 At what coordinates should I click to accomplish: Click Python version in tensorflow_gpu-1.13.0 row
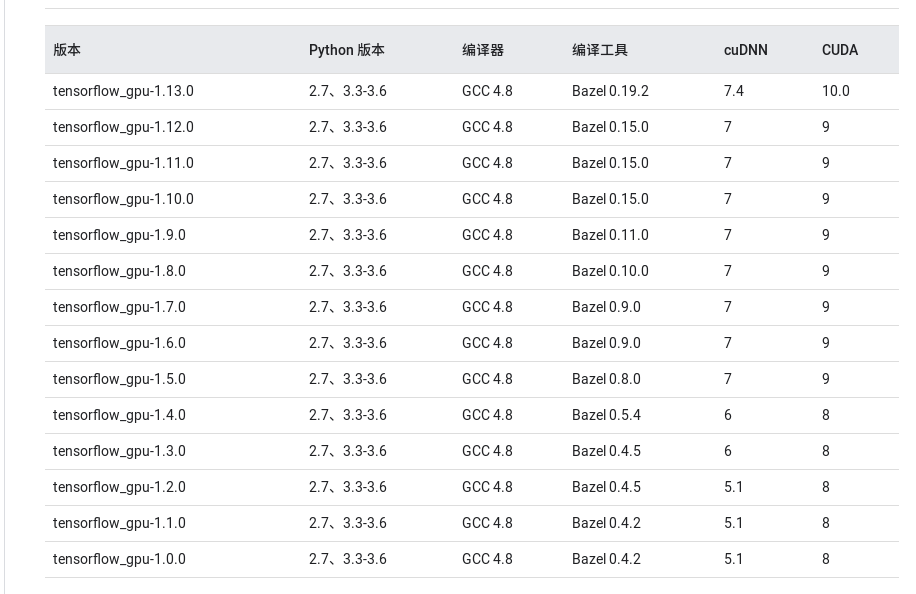click(348, 91)
